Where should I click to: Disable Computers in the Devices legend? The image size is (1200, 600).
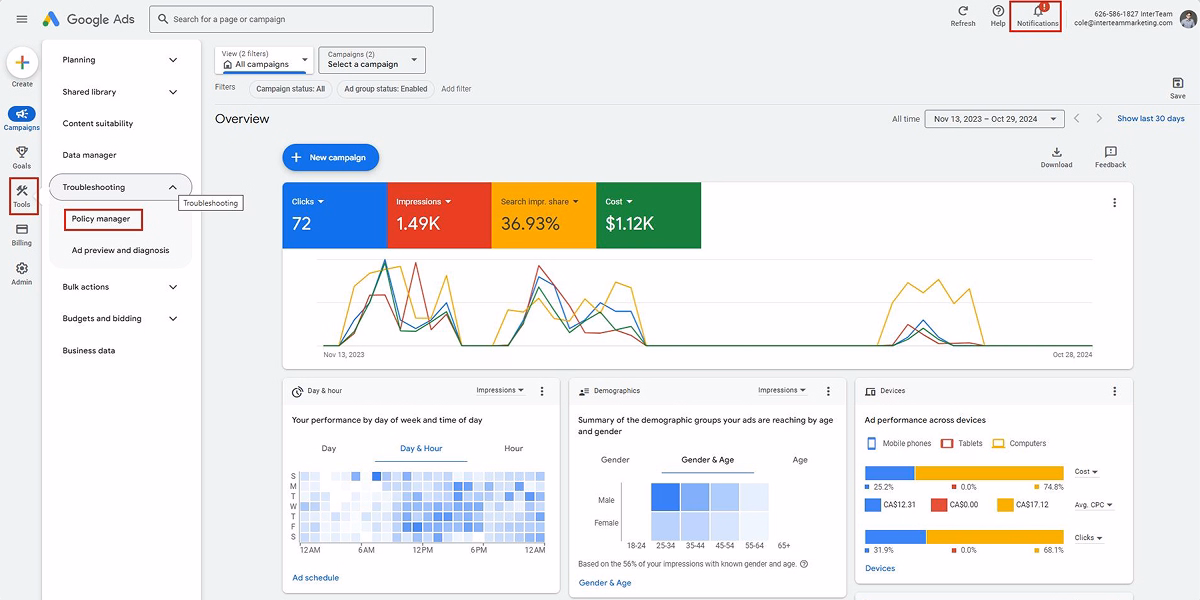(x=1018, y=444)
